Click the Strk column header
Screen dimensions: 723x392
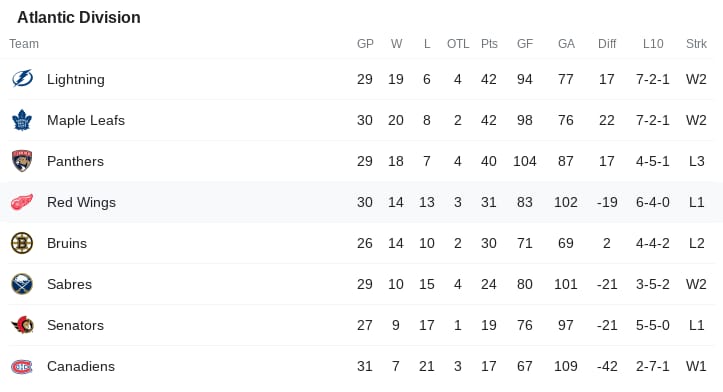pos(696,44)
